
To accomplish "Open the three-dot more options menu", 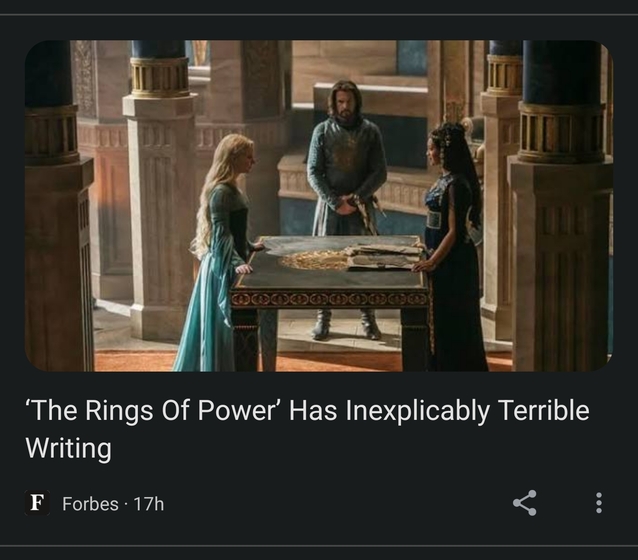I will click(x=598, y=503).
